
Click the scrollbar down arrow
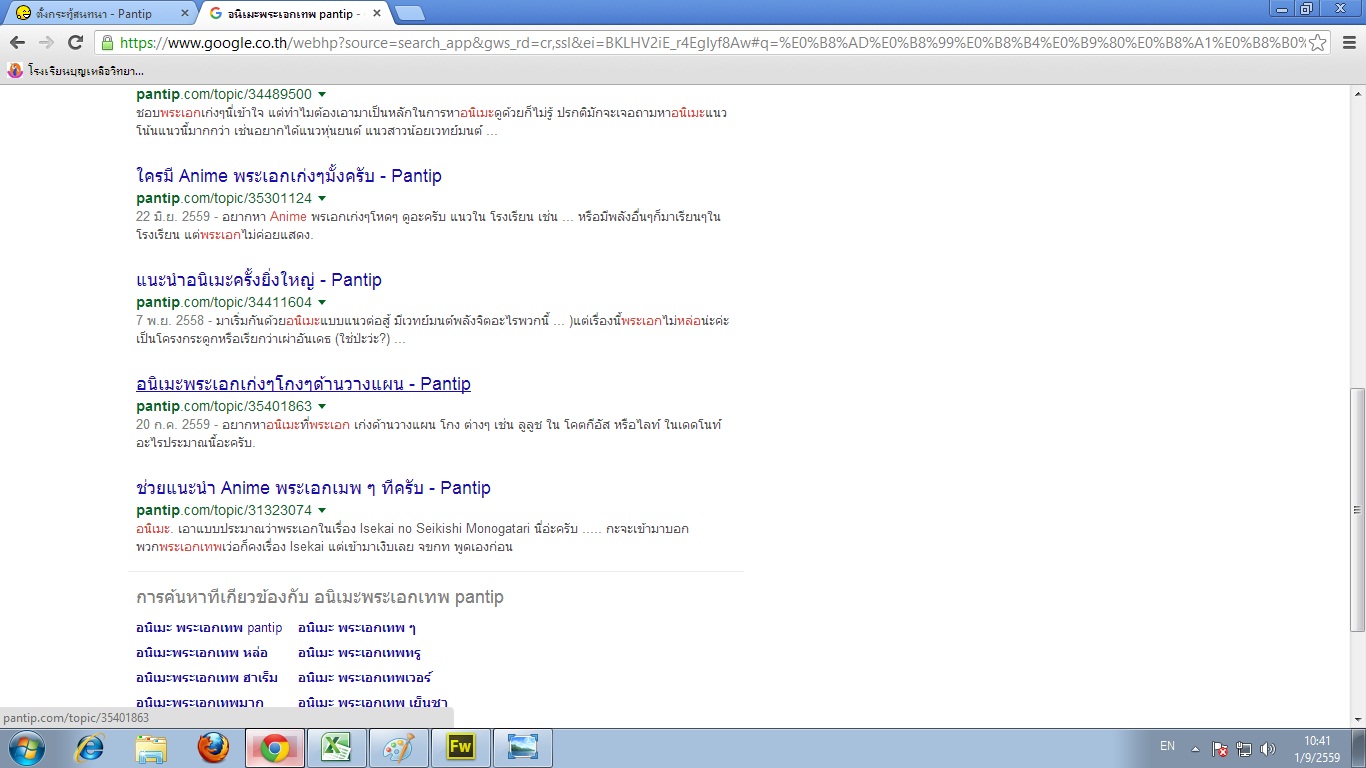[1357, 719]
